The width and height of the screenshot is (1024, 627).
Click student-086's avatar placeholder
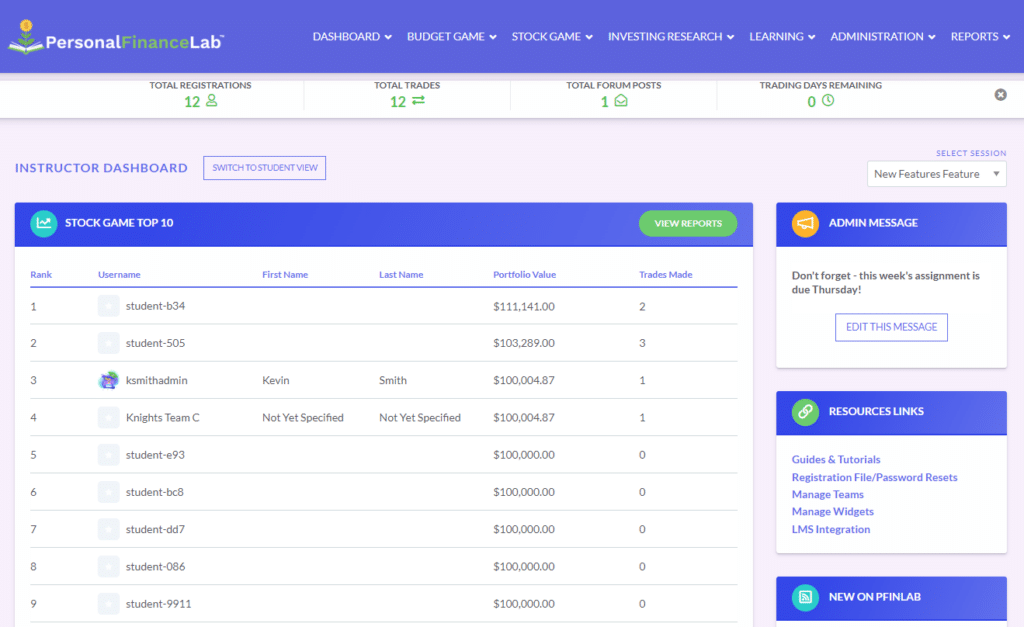[x=108, y=566]
